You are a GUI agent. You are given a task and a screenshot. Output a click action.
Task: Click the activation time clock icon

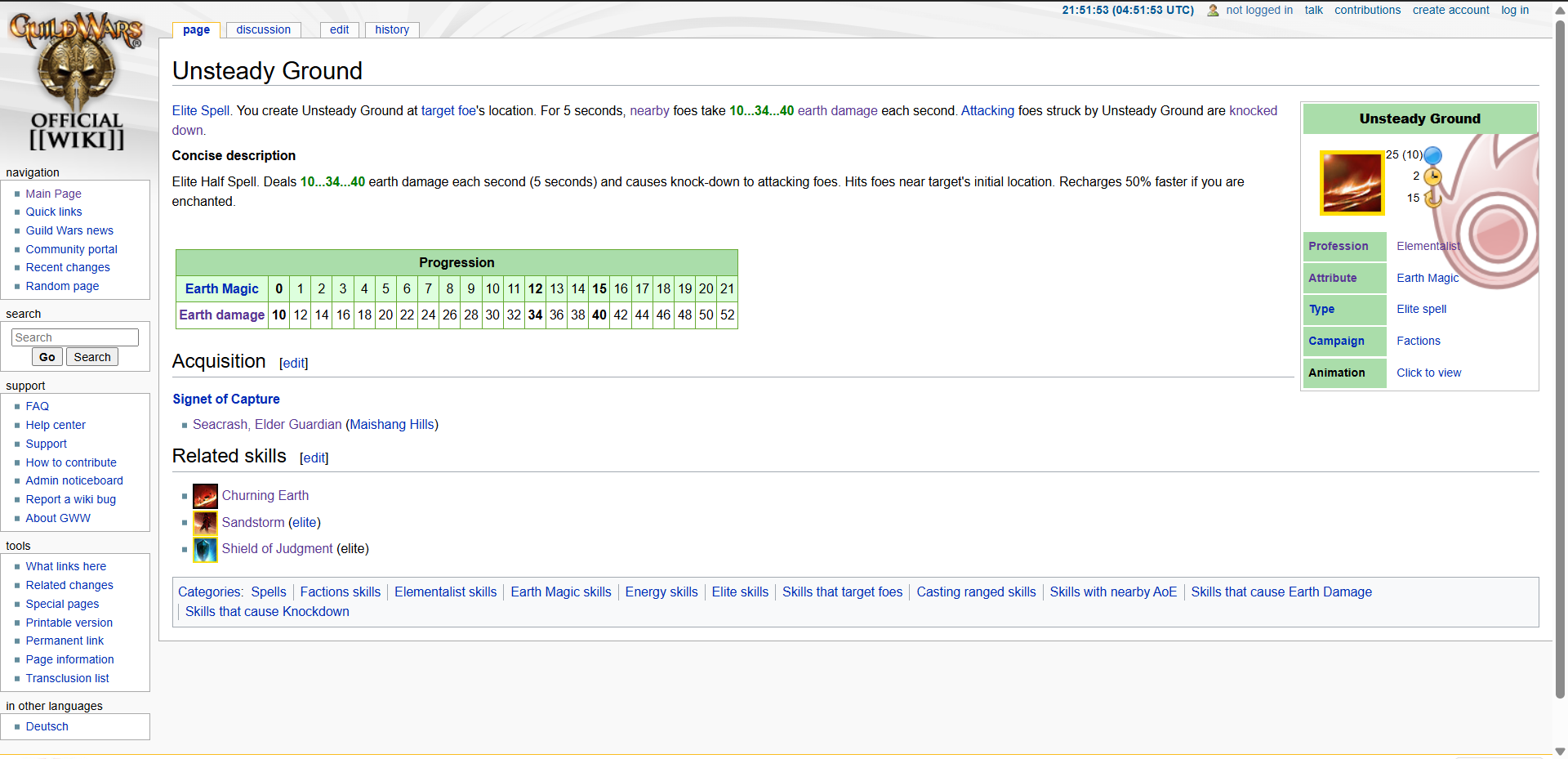click(x=1432, y=176)
